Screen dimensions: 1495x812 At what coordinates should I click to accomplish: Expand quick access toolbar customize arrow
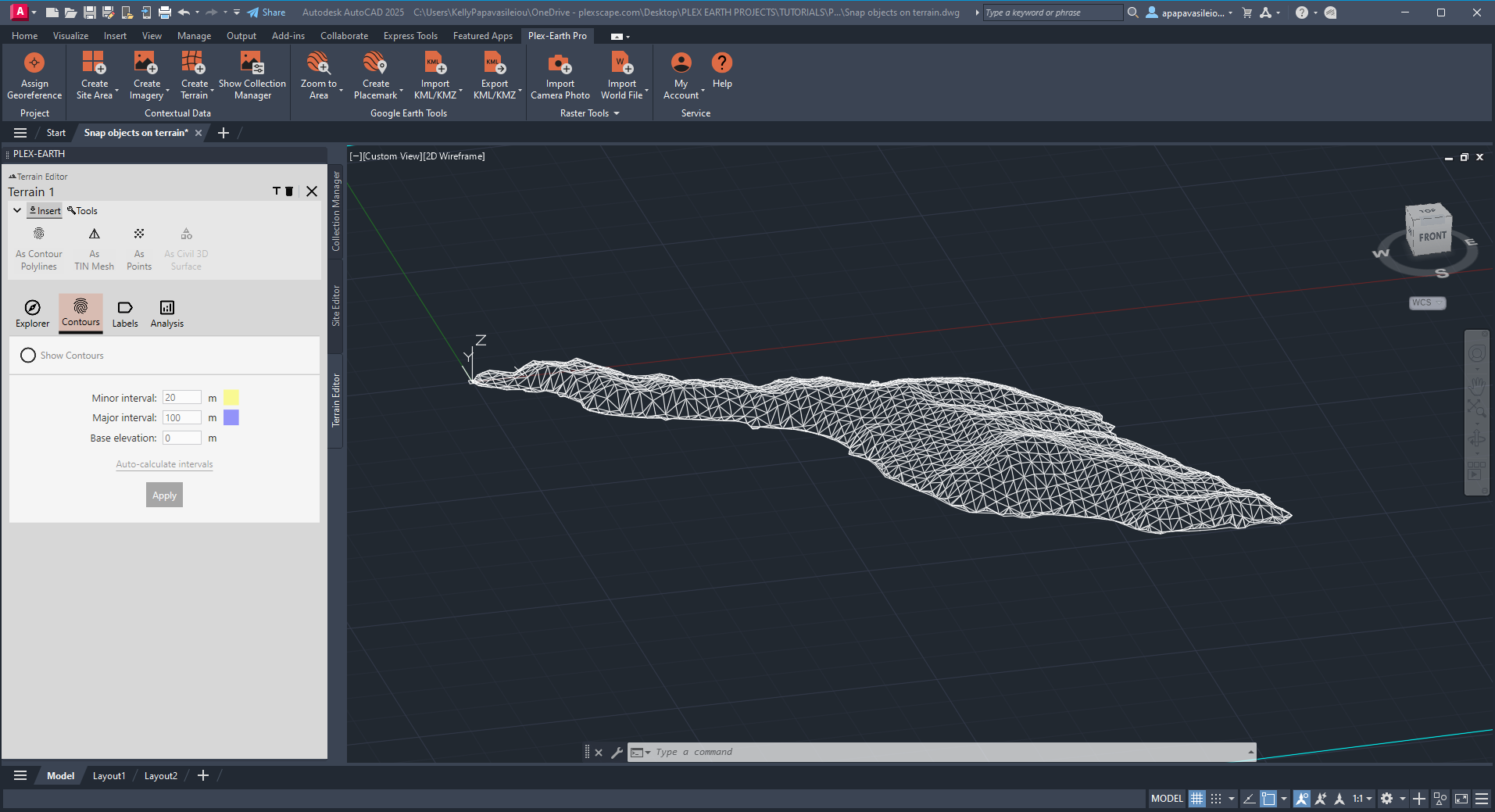[237, 13]
